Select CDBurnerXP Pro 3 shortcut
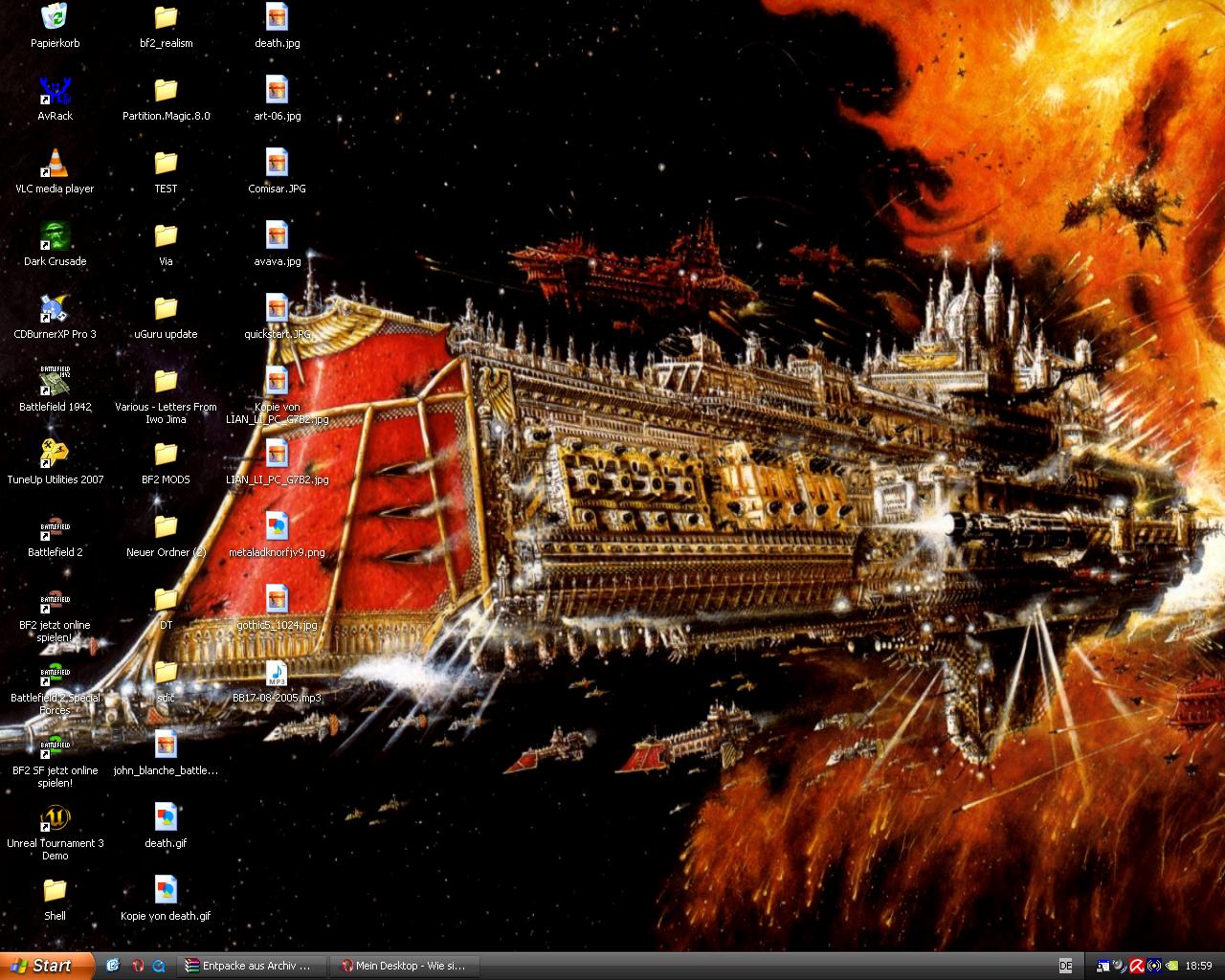 click(55, 309)
